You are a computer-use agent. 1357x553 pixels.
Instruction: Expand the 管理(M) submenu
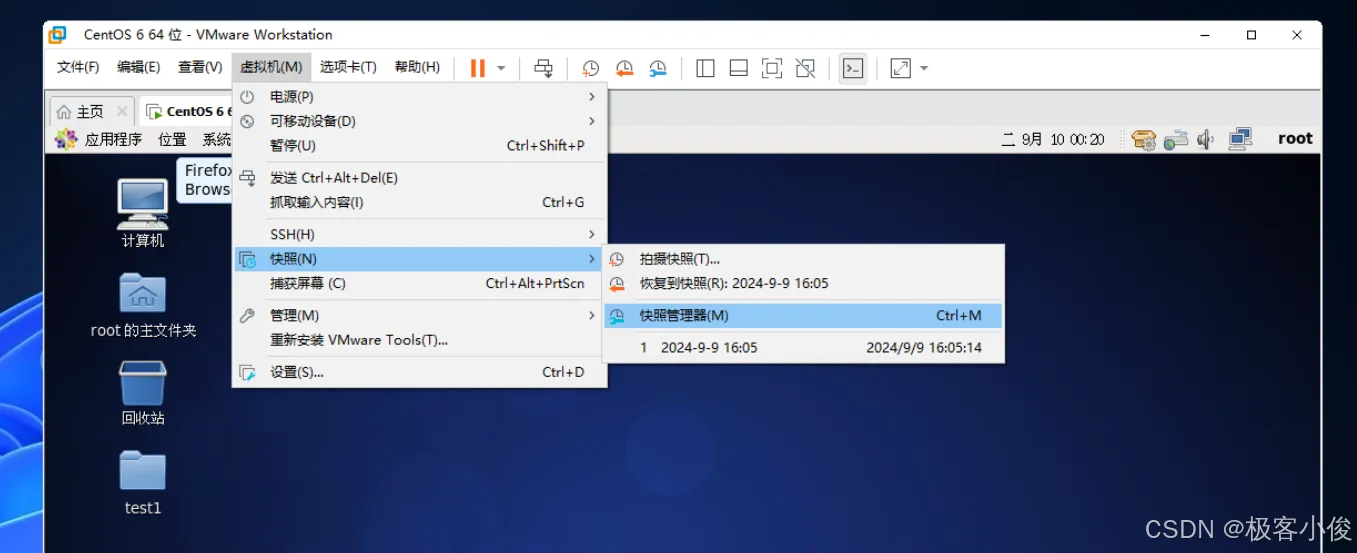click(x=420, y=315)
